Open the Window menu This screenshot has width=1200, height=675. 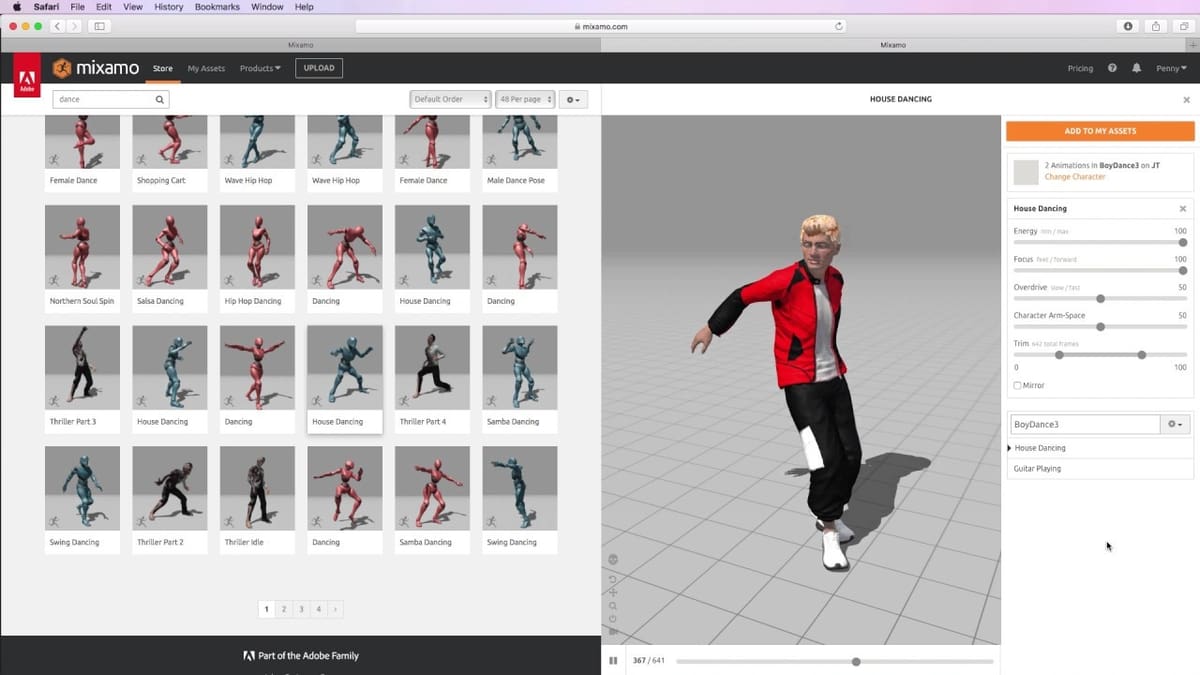pos(267,7)
